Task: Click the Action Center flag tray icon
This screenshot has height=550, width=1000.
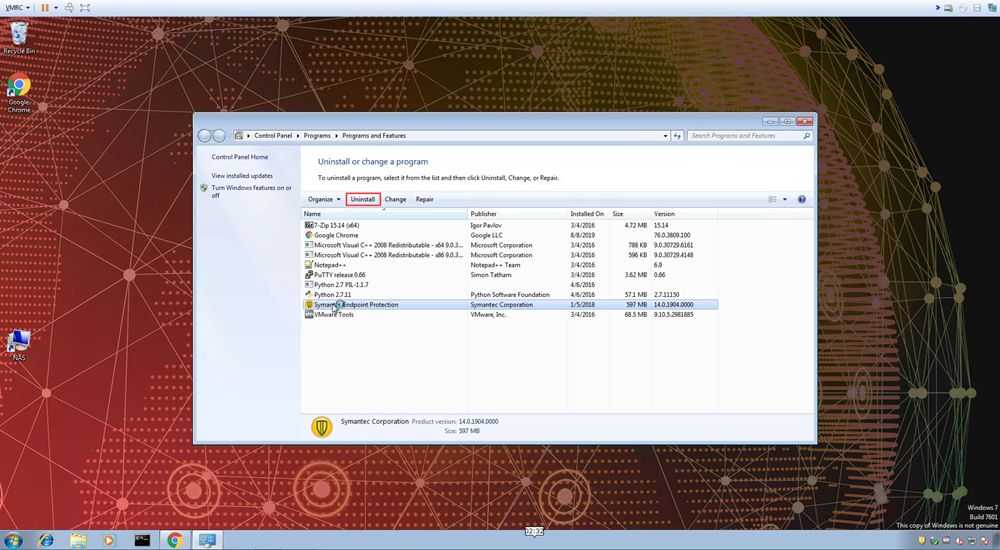Action: [984, 541]
